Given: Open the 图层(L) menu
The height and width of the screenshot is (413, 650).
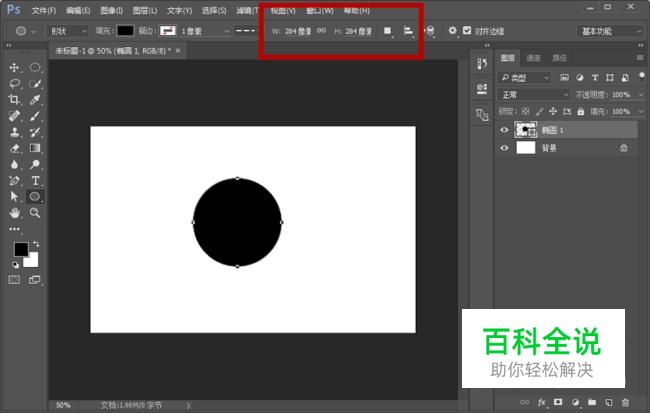Looking at the screenshot, I should pos(145,11).
